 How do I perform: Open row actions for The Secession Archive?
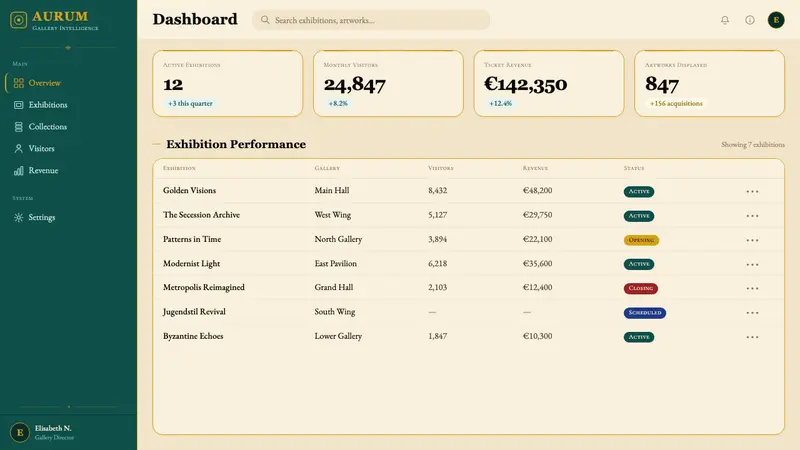coord(752,216)
